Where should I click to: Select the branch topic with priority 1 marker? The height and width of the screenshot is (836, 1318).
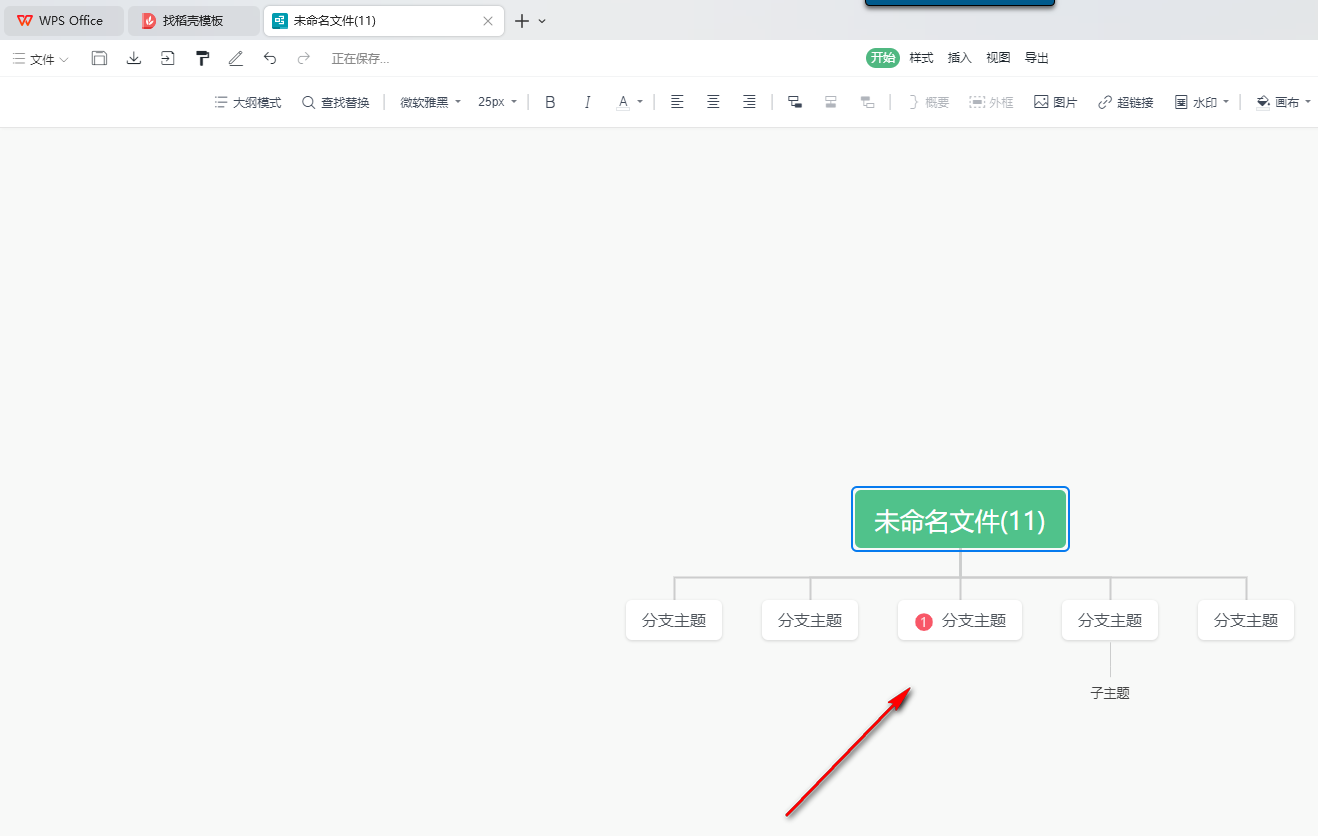(960, 621)
